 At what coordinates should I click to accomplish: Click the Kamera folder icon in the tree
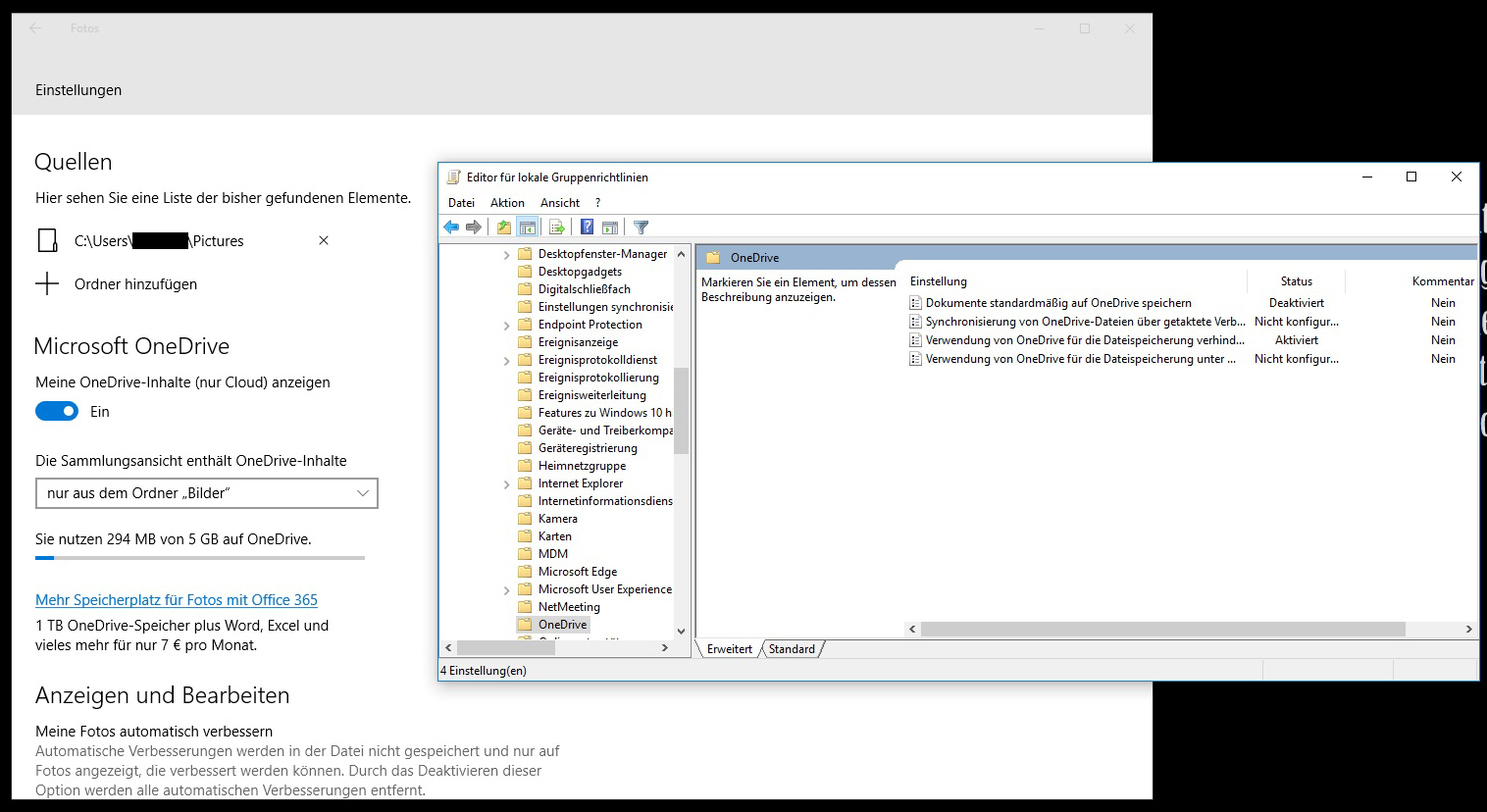[525, 519]
